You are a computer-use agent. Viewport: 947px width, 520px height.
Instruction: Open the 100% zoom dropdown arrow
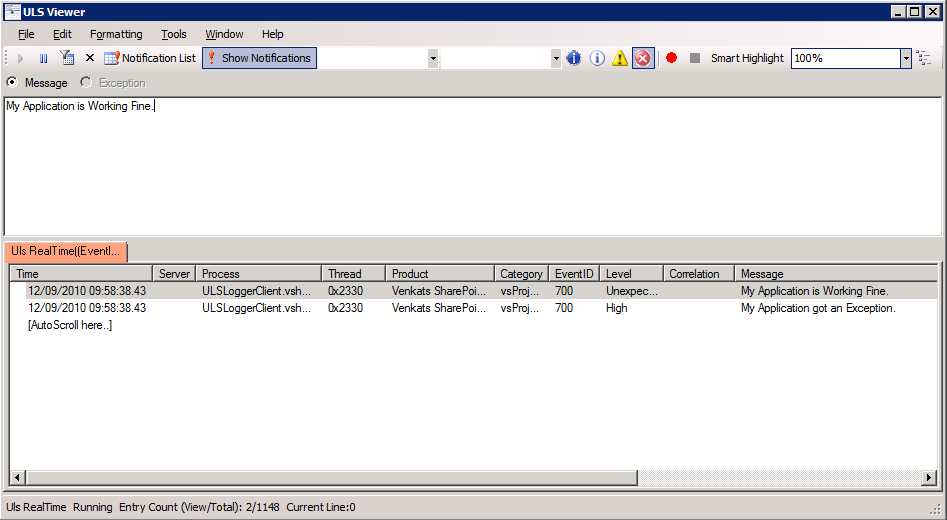pos(905,59)
